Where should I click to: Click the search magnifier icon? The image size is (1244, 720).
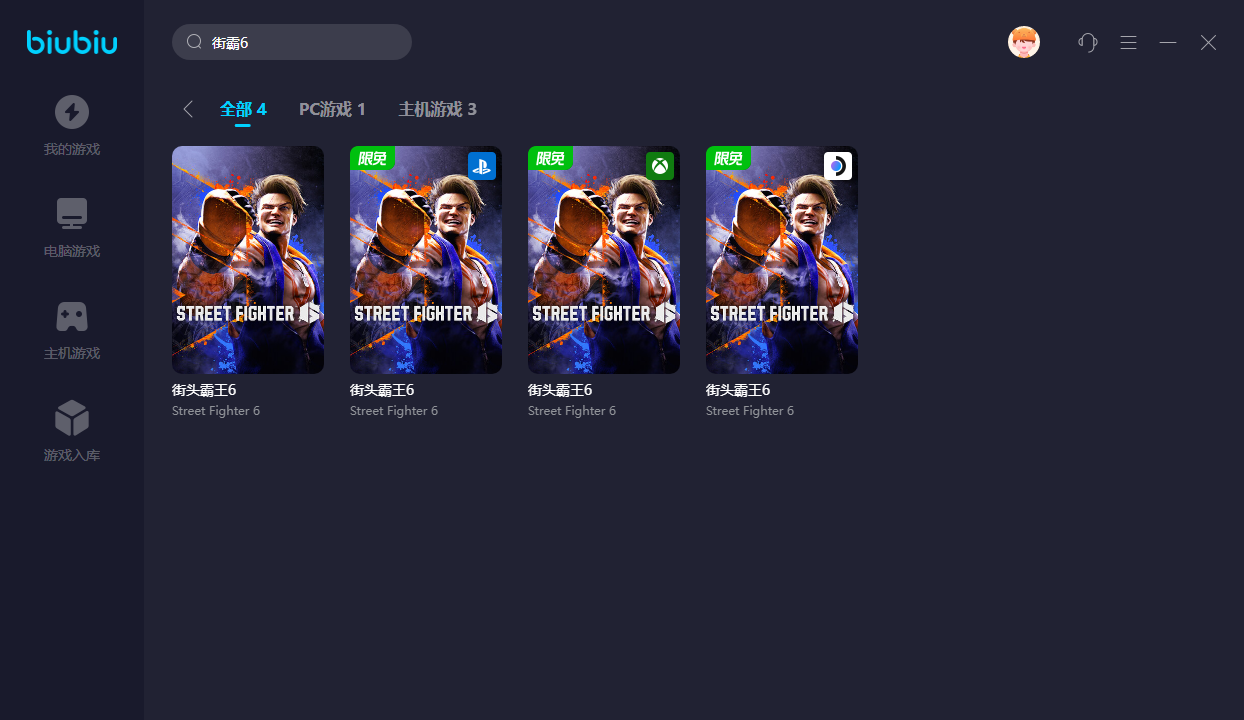(194, 42)
